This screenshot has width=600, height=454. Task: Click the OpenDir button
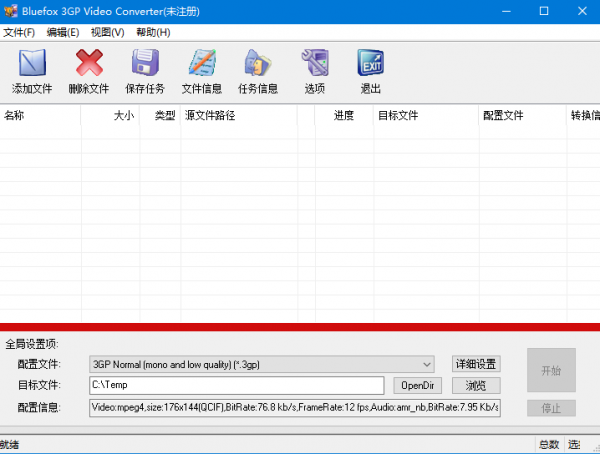tap(417, 385)
